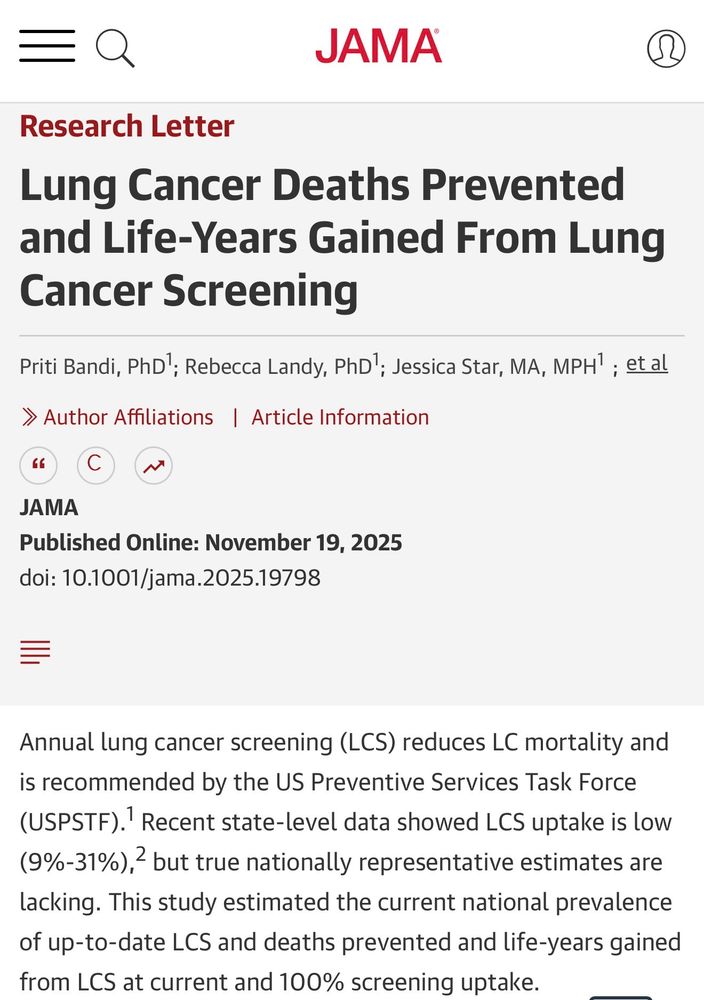Select author Priti Bandi, PhD
Image resolution: width=704 pixels, height=1000 pixels.
tap(92, 367)
